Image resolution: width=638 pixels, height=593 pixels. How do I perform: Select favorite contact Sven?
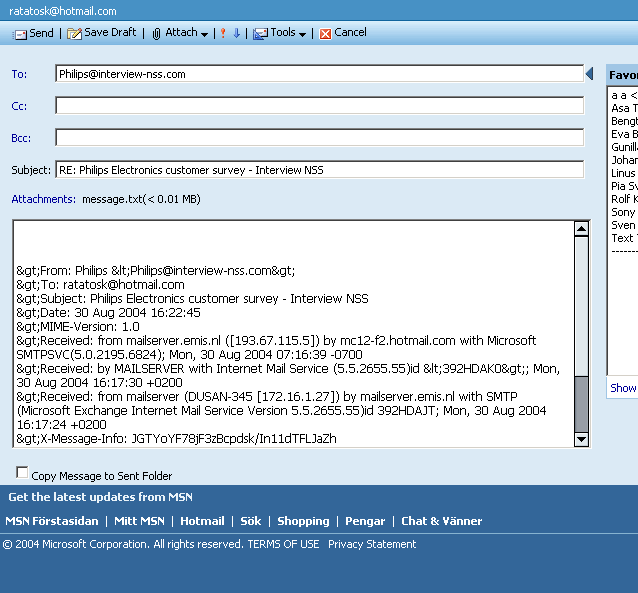tap(623, 225)
